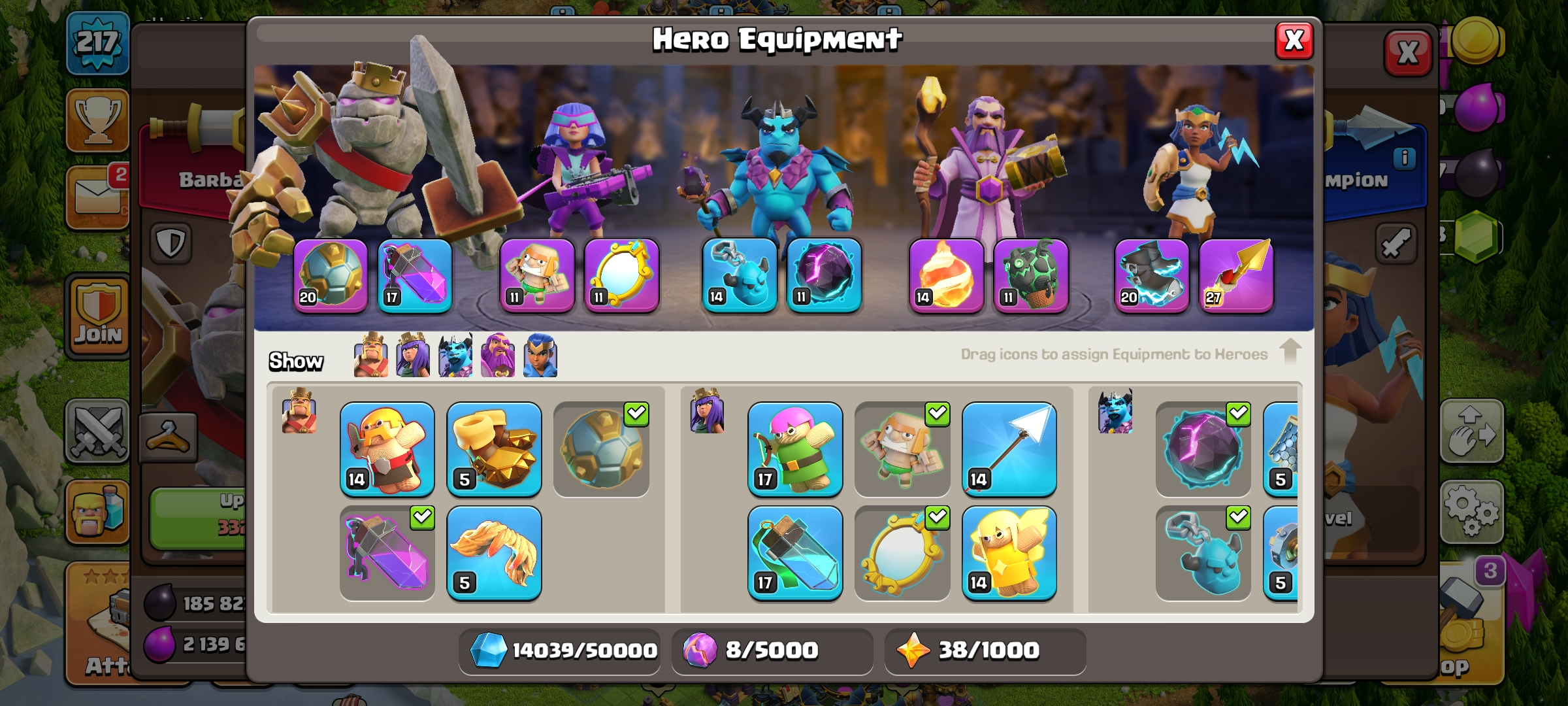Tap the starry ore 38/1000 counter
The width and height of the screenshot is (1568, 706).
pyautogui.click(x=985, y=650)
